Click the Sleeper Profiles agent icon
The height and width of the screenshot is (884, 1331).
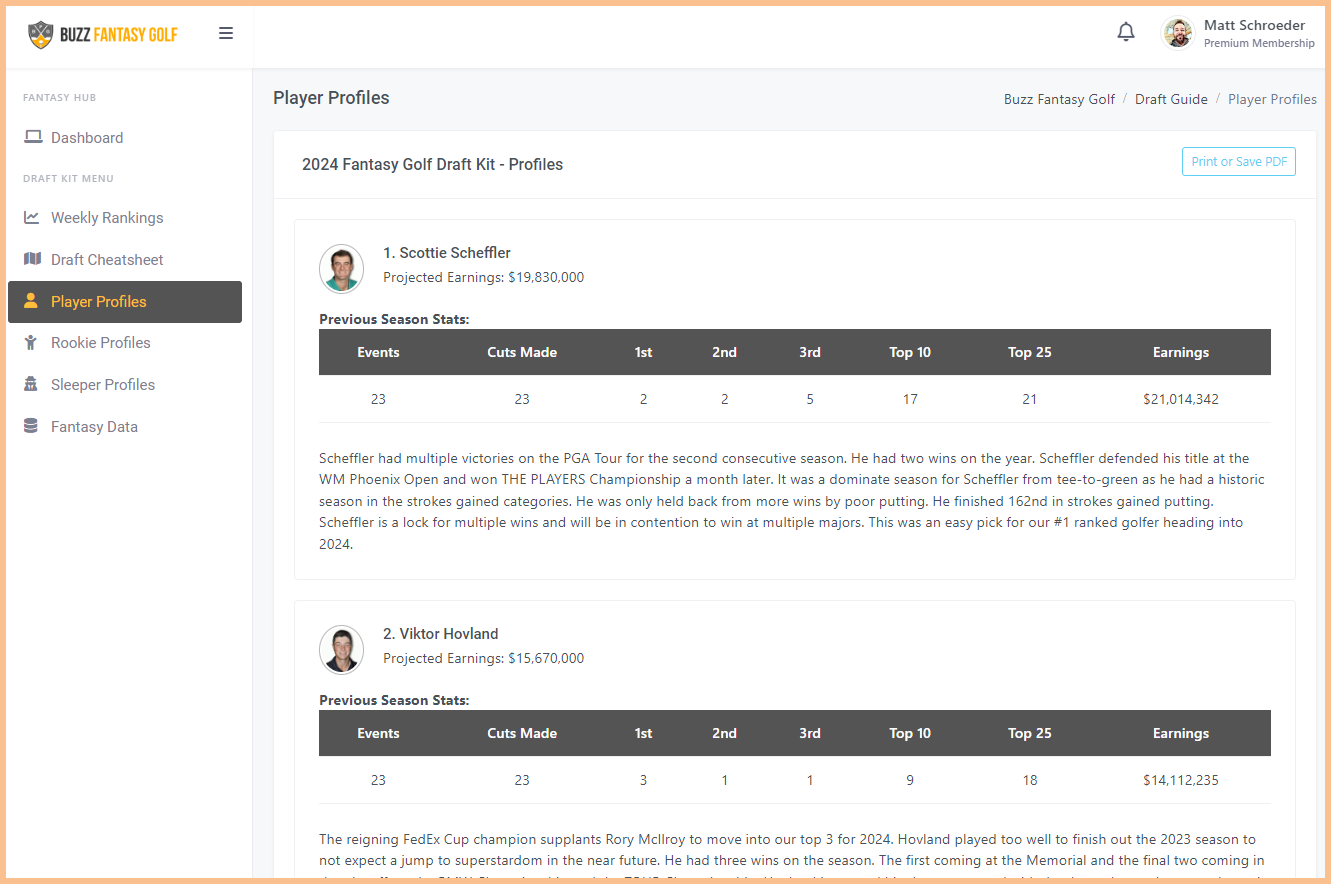(x=31, y=384)
